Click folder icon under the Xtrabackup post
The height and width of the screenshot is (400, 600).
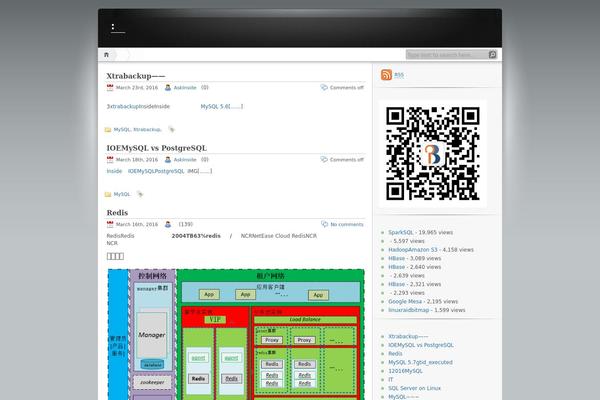(108, 130)
